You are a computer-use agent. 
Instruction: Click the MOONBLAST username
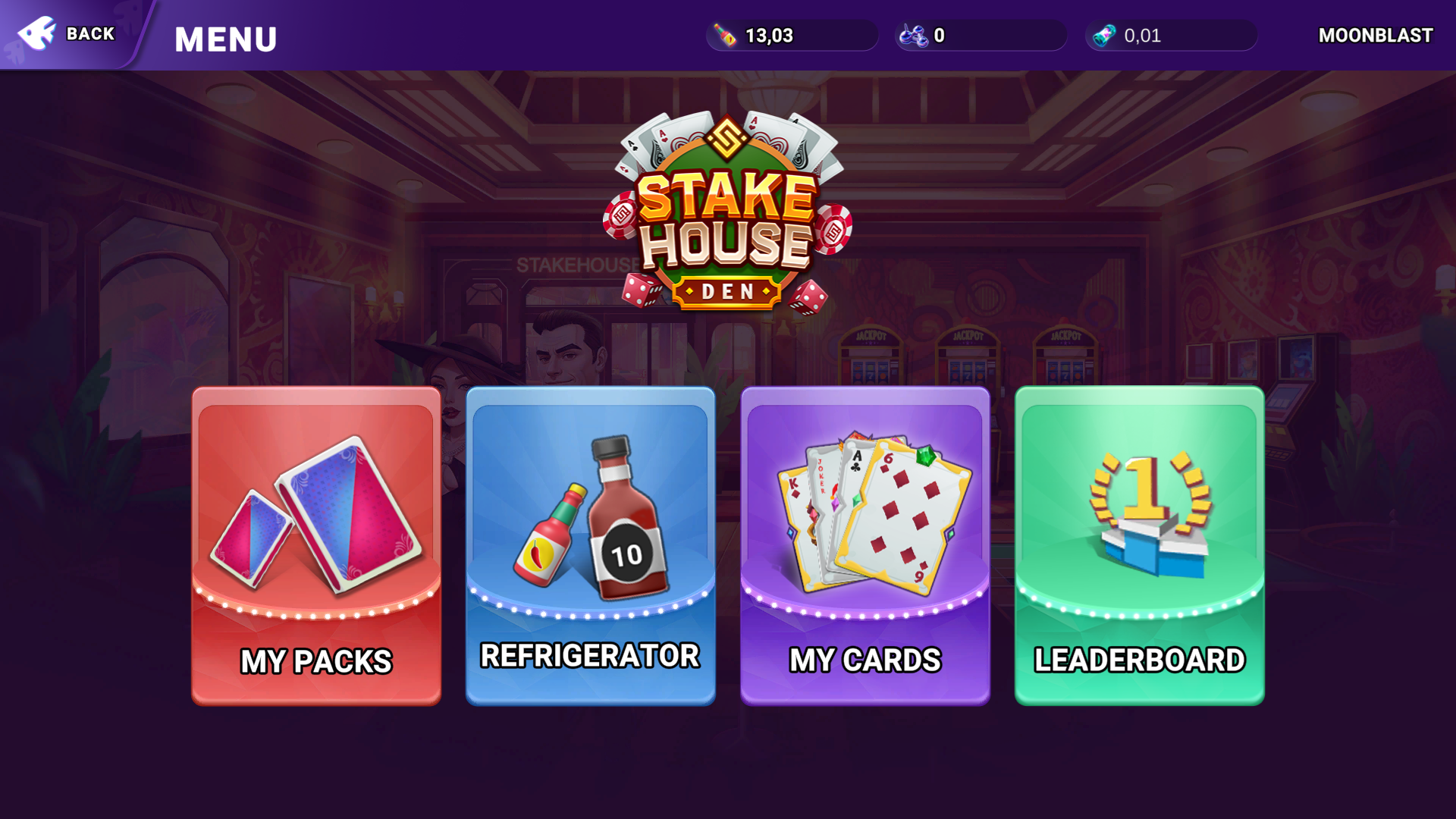[1376, 35]
